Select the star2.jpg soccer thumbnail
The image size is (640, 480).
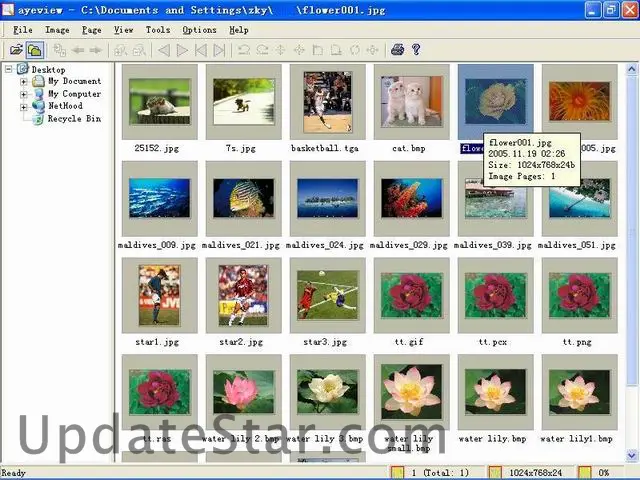click(243, 296)
